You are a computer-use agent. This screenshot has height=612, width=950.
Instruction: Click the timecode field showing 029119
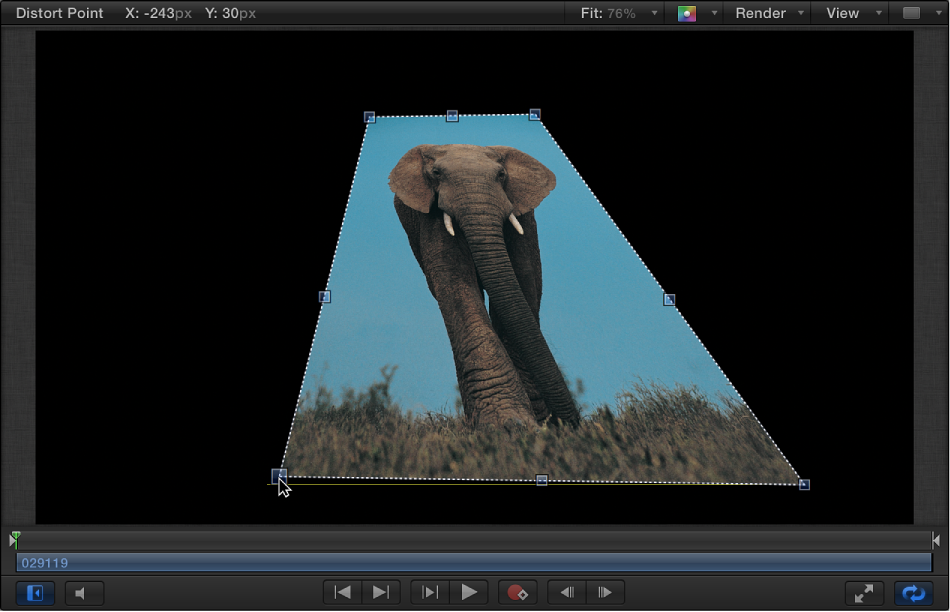coord(46,562)
